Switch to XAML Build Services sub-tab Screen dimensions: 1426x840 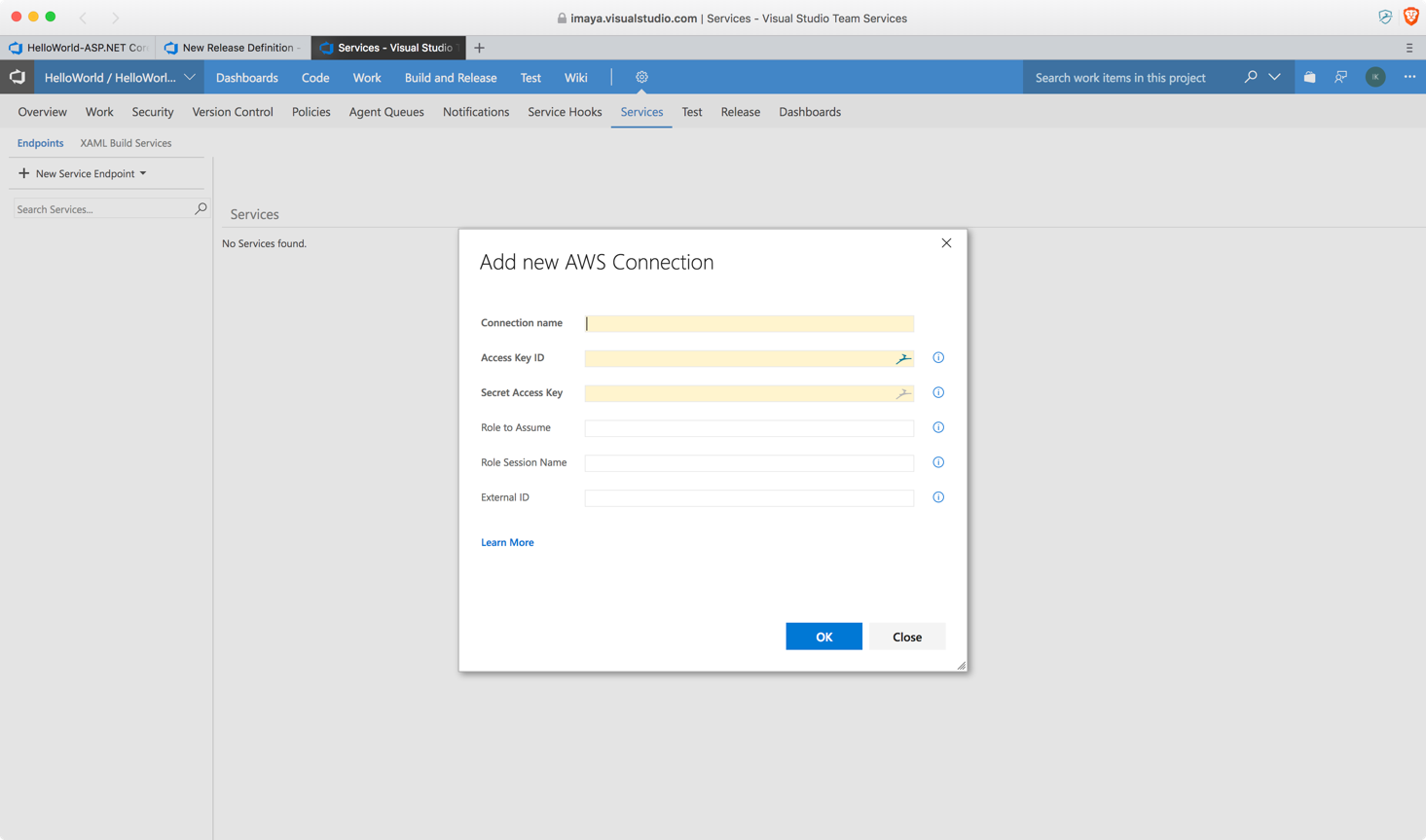click(126, 143)
